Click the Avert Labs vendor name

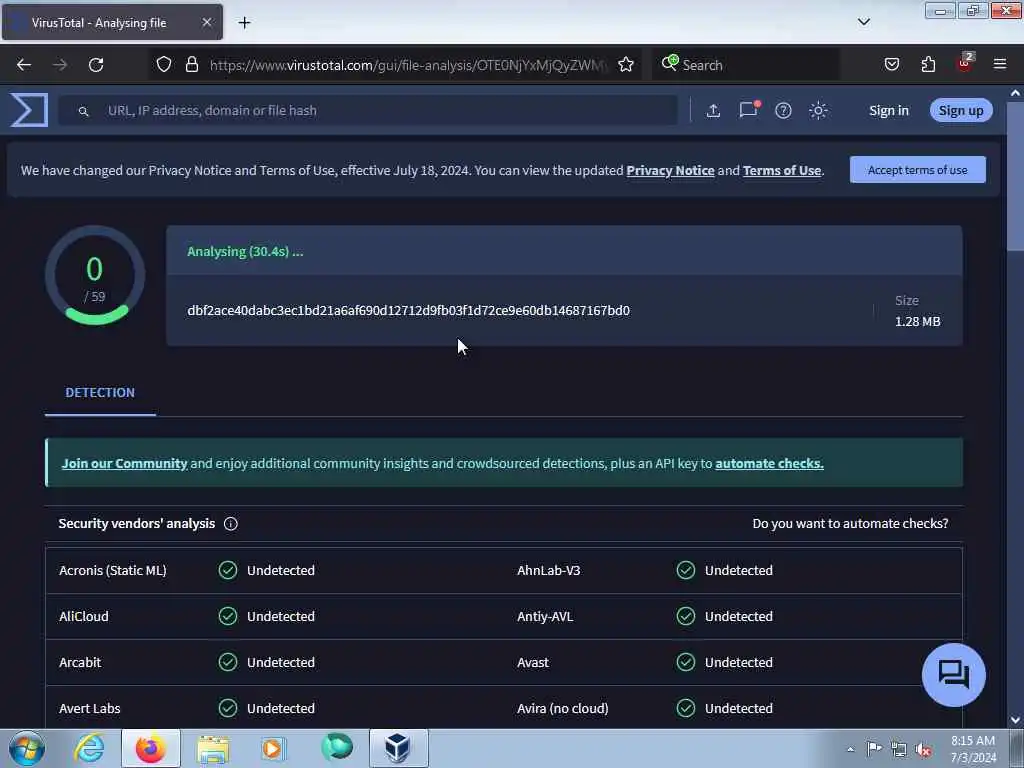tap(89, 708)
